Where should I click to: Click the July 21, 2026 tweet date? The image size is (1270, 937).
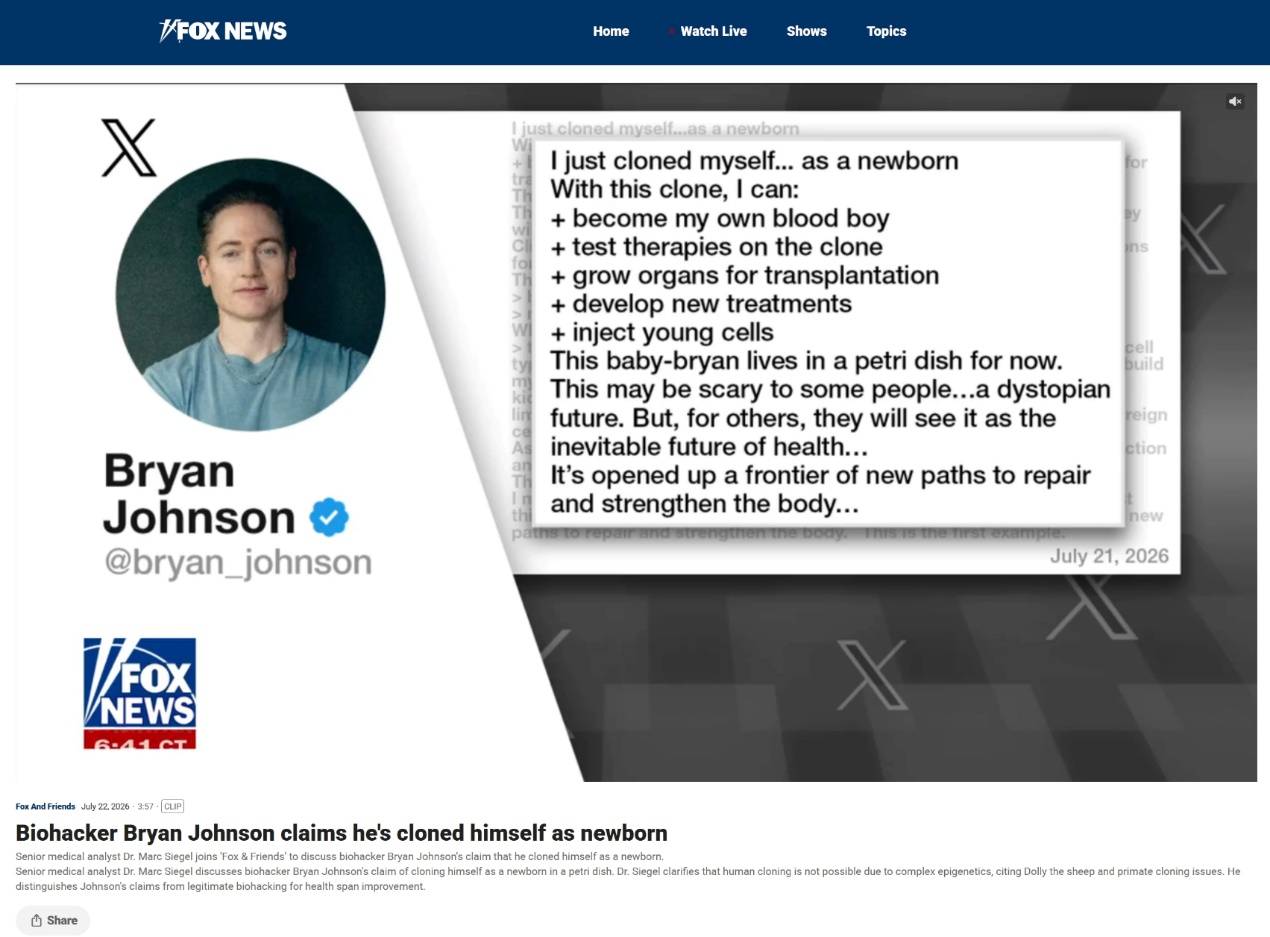click(x=1109, y=556)
